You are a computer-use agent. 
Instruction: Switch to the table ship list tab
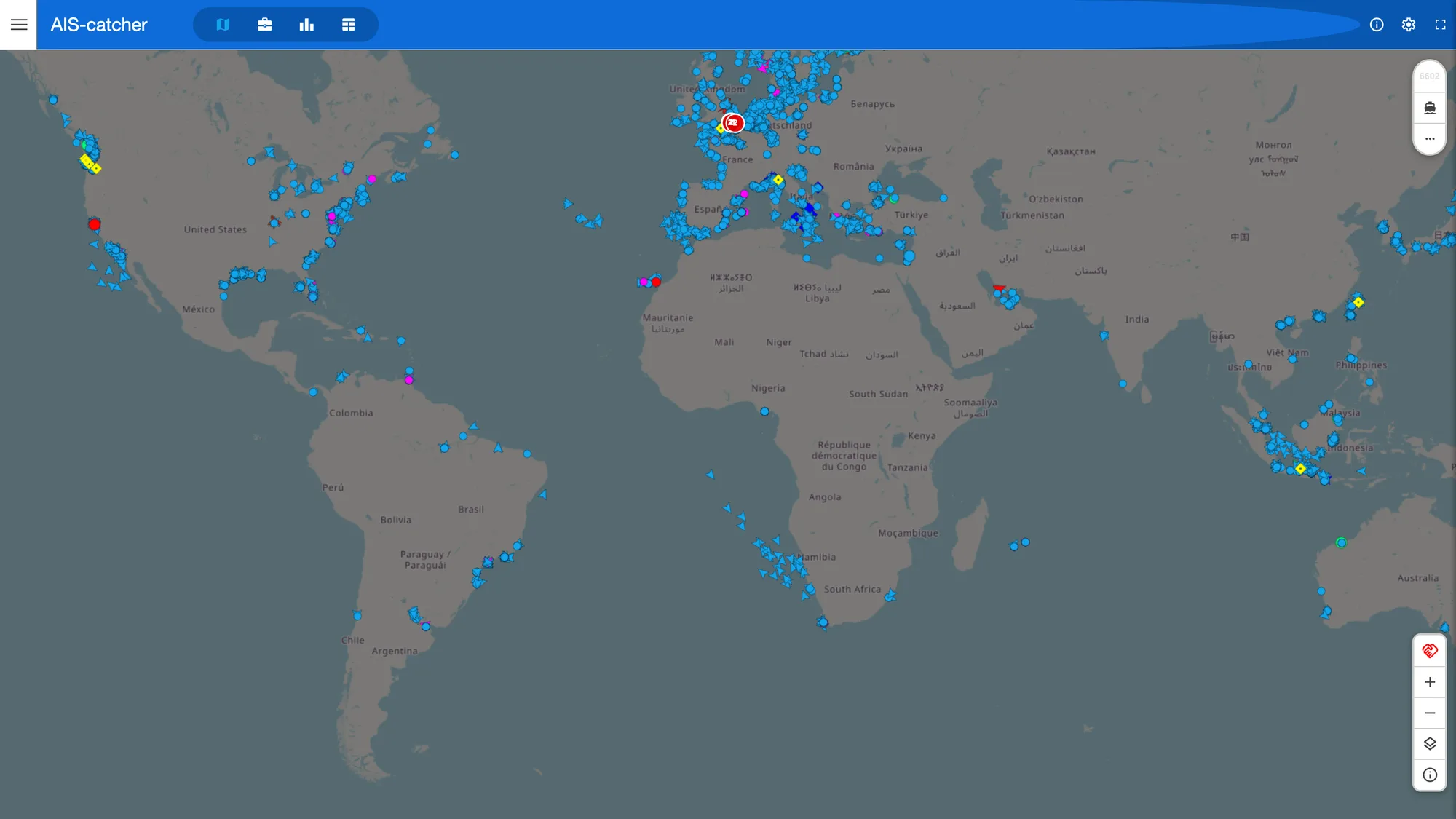tap(349, 25)
